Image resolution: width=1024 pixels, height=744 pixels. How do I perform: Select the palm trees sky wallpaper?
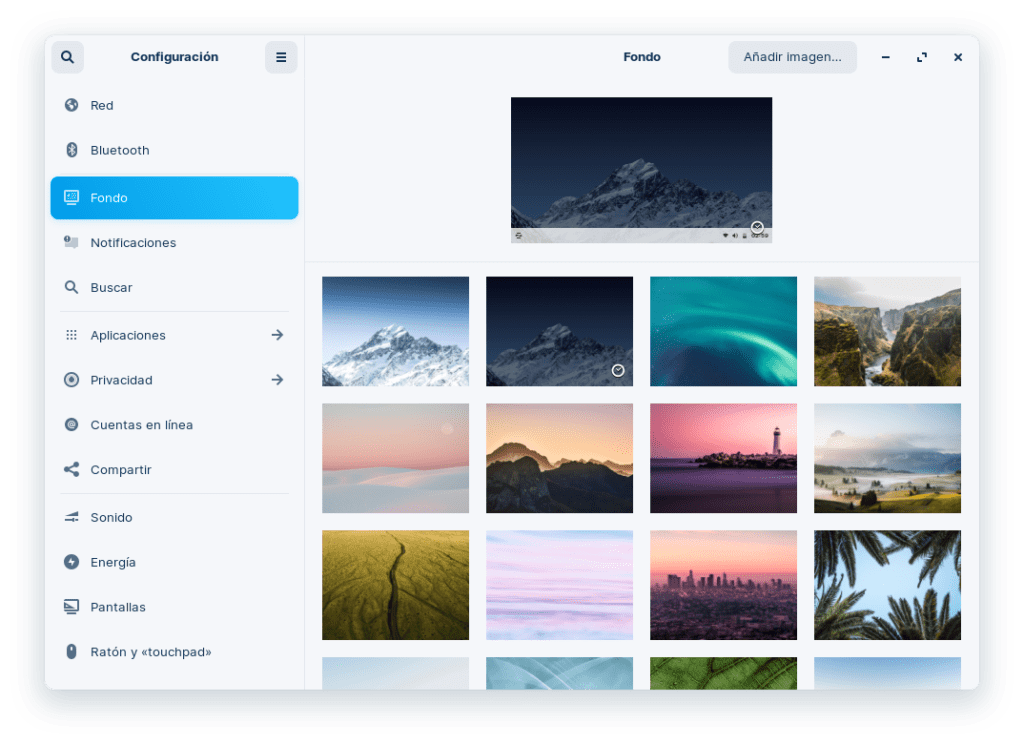pos(887,585)
